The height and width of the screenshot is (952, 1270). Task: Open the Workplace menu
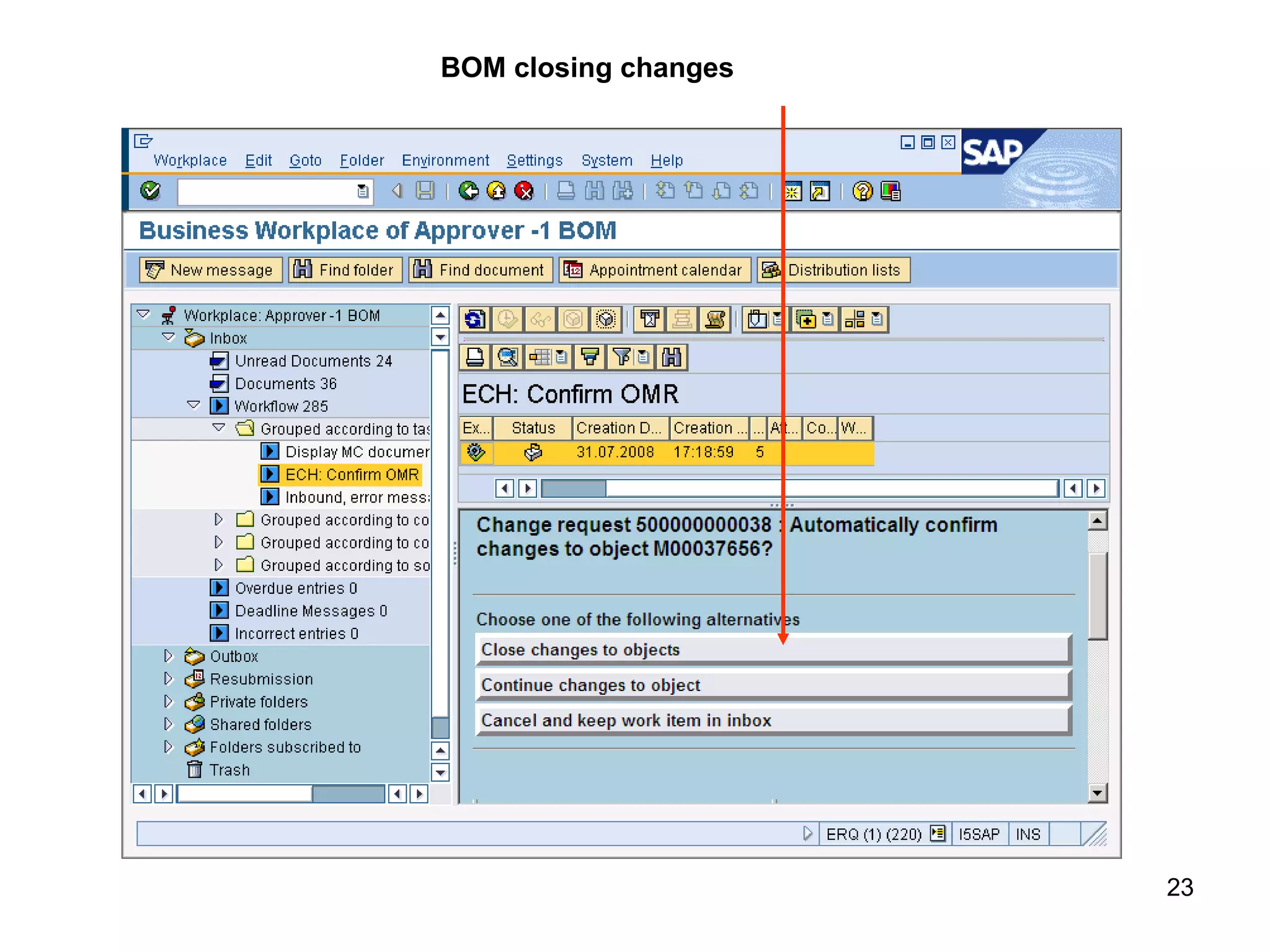190,161
